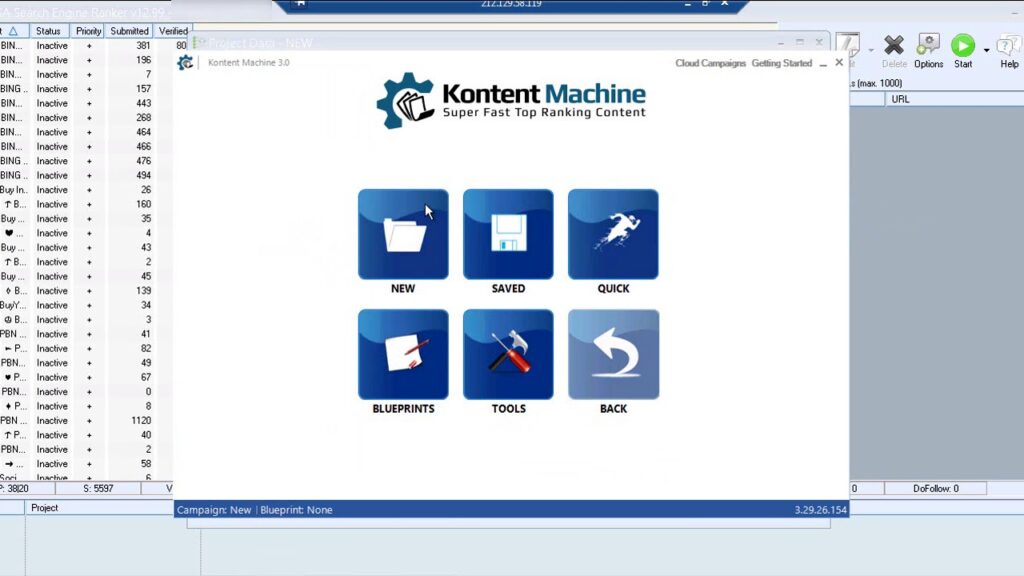The image size is (1024, 576).
Task: Open the TOOLS tile
Action: pyautogui.click(x=508, y=355)
